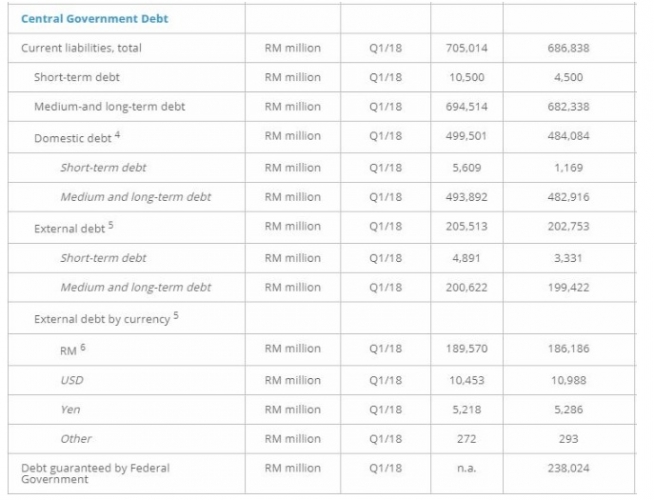
Task: Click footnote 4 beside Domestic debt
Action: [117, 135]
